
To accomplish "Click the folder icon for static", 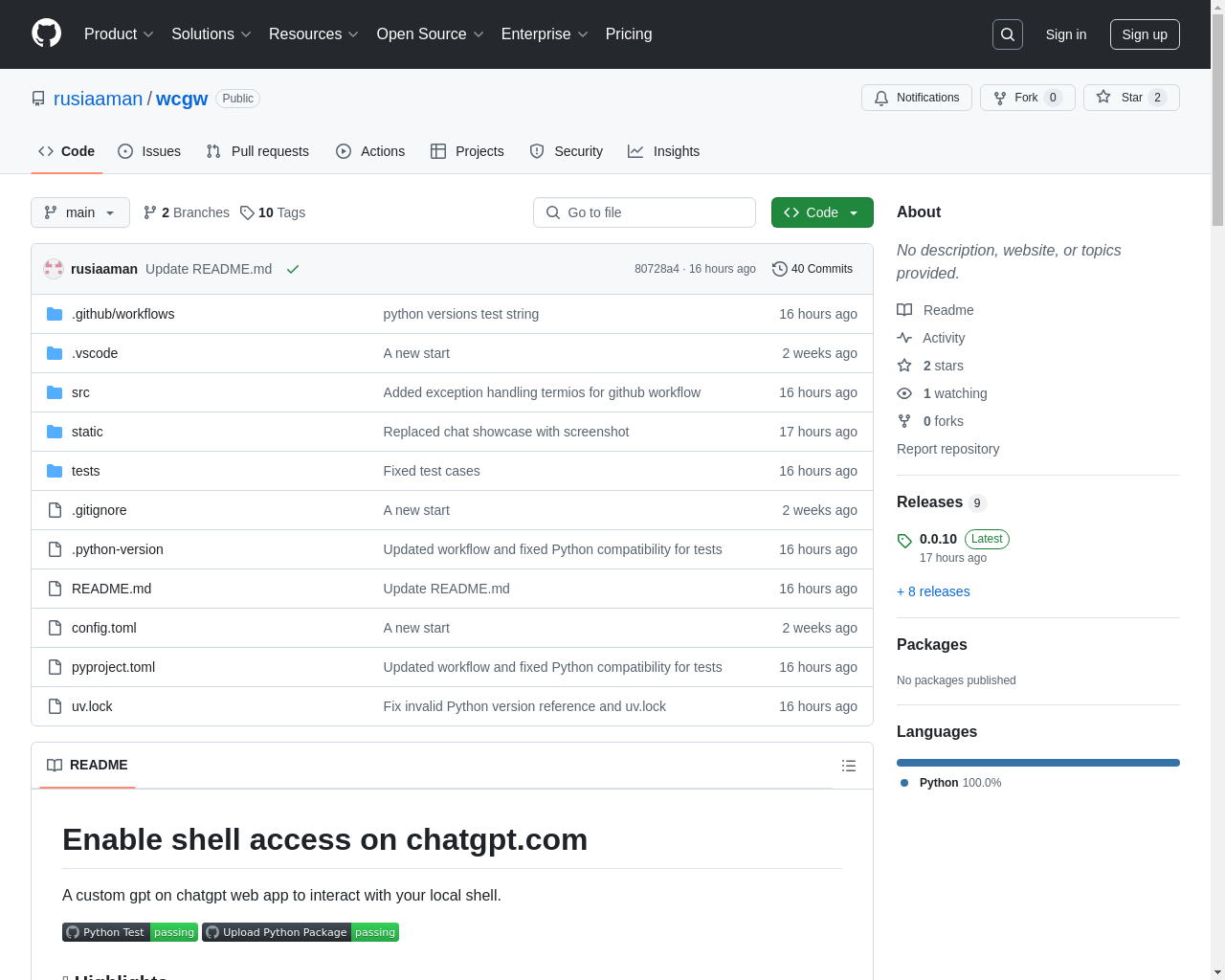I will pyautogui.click(x=55, y=432).
